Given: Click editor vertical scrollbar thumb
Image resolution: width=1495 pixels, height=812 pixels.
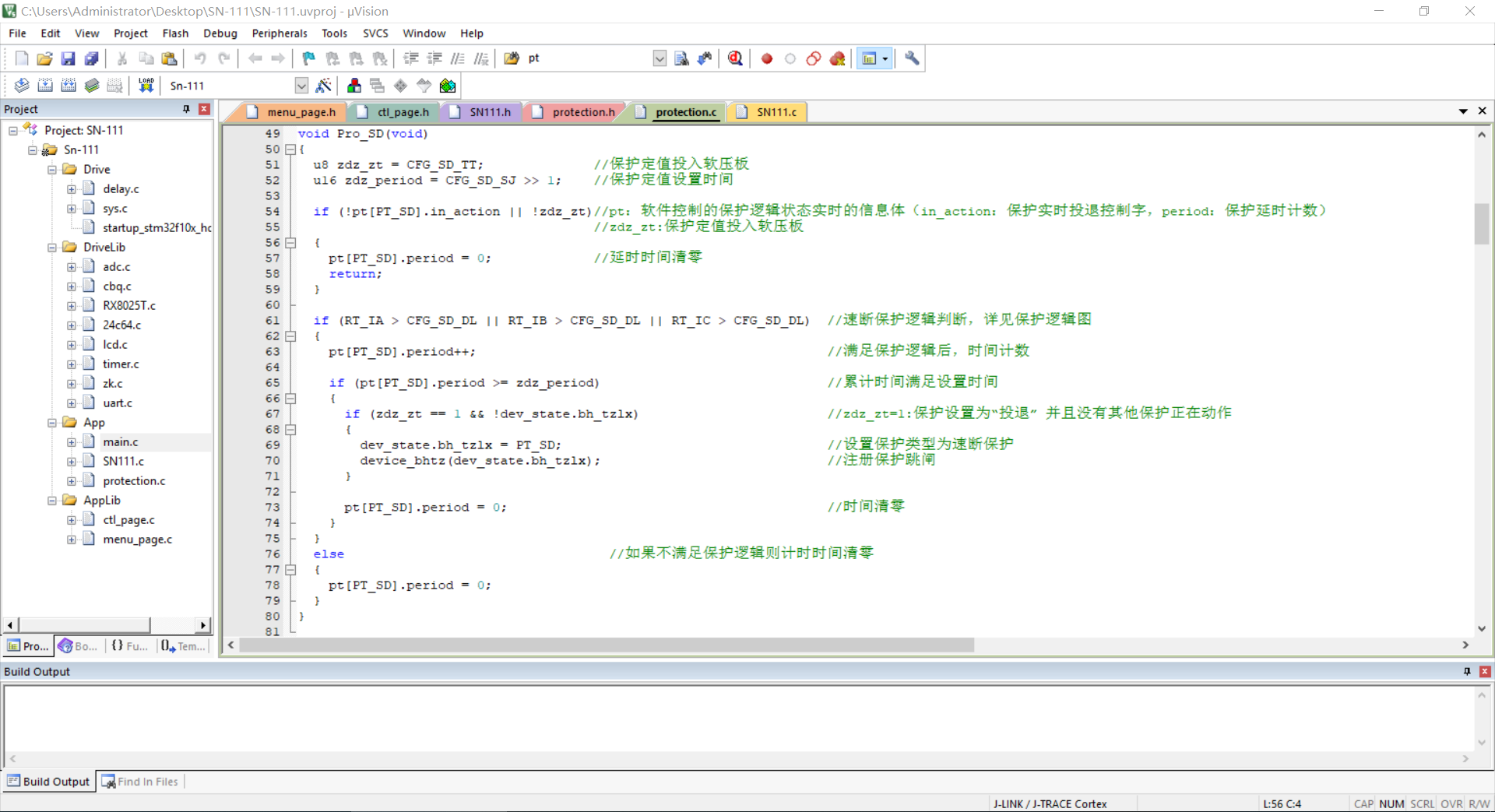Looking at the screenshot, I should (x=1482, y=223).
